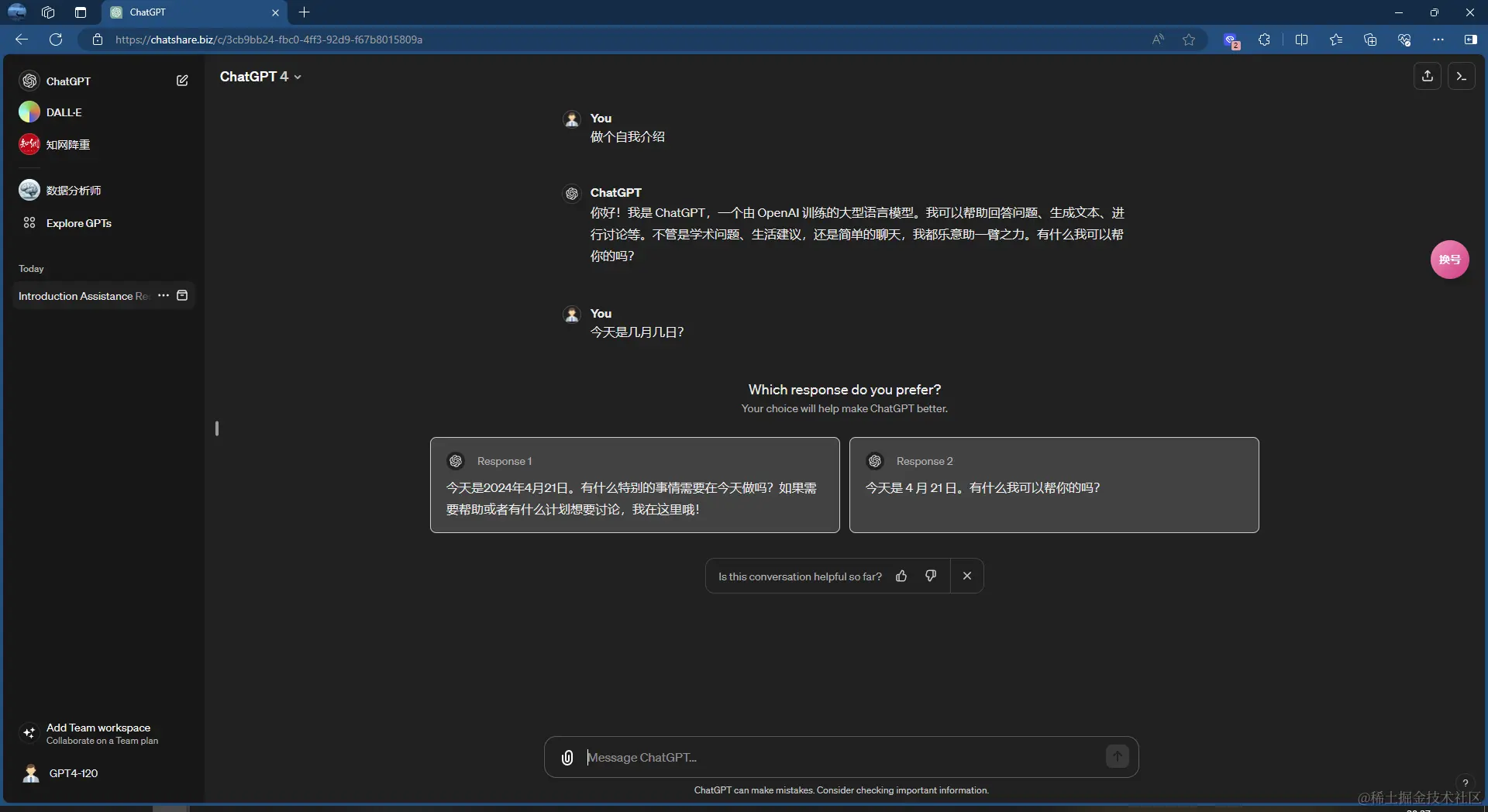
Task: Click the address bar URL
Action: point(268,40)
